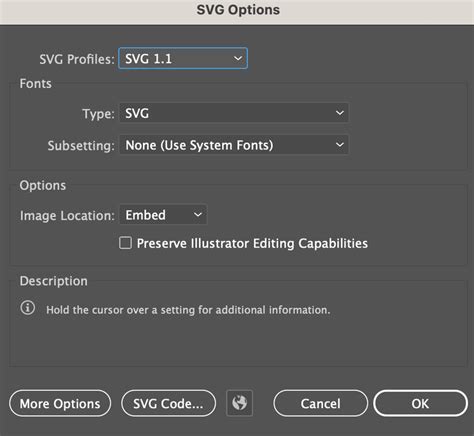Screen dimensions: 474x436
Task: Cancel the SVG Options dialog
Action: coord(320,403)
